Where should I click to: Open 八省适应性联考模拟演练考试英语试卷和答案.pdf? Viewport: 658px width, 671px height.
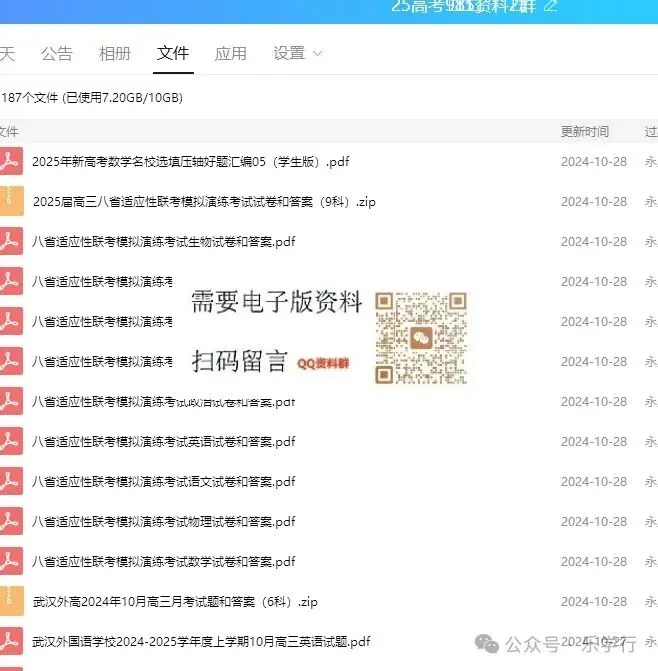163,442
